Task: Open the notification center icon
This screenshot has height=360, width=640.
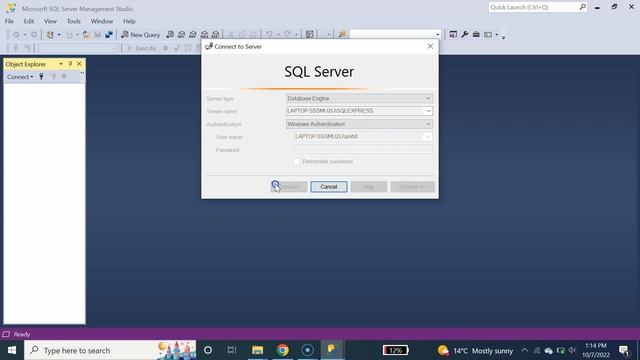Action: point(624,350)
